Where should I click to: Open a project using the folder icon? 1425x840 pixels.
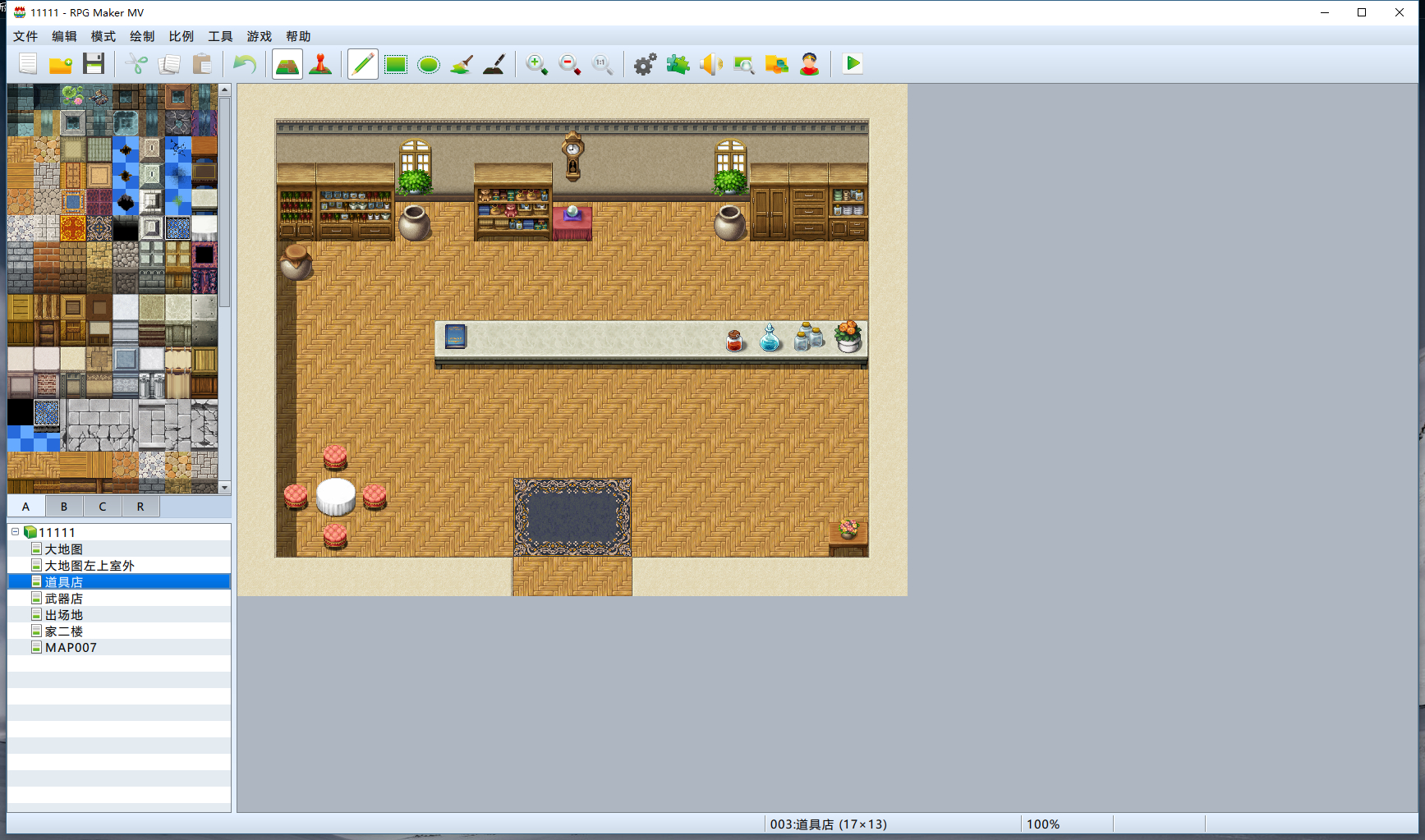click(x=61, y=64)
